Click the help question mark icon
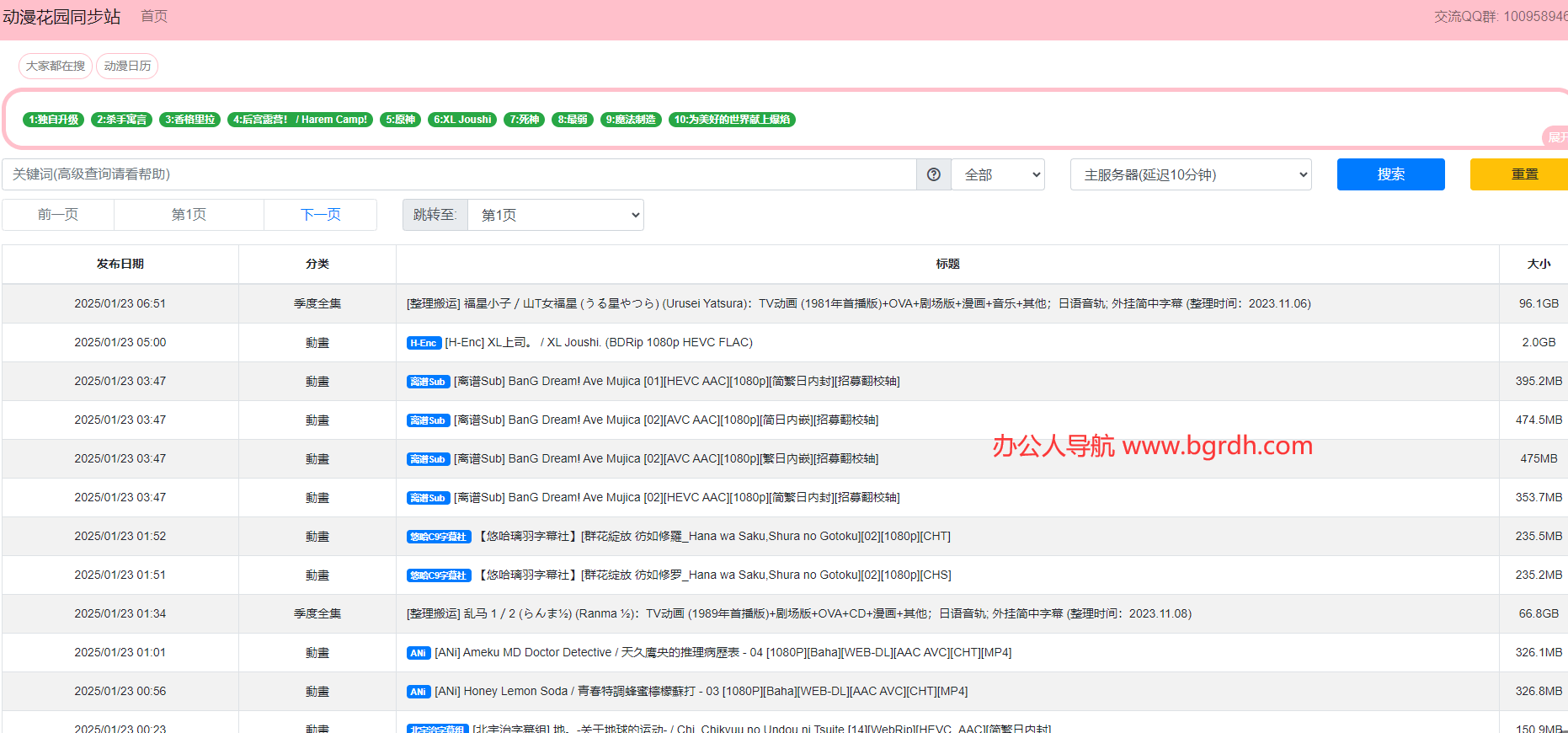 (x=933, y=174)
